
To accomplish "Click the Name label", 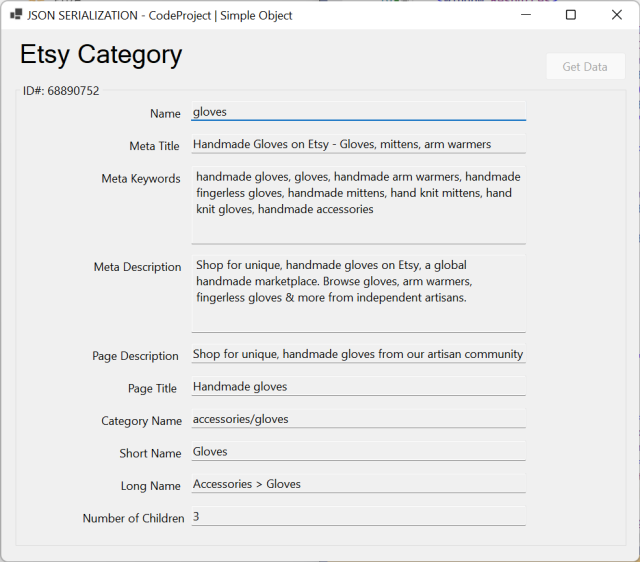I will 165,113.
